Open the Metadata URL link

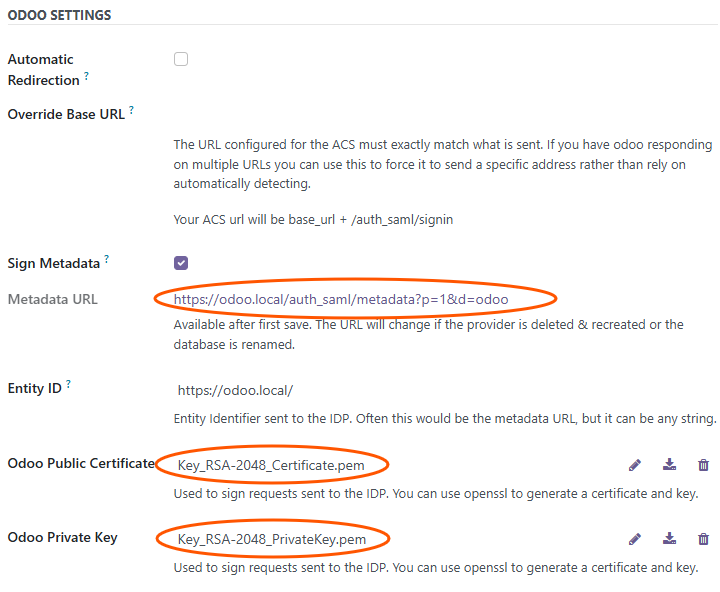341,298
